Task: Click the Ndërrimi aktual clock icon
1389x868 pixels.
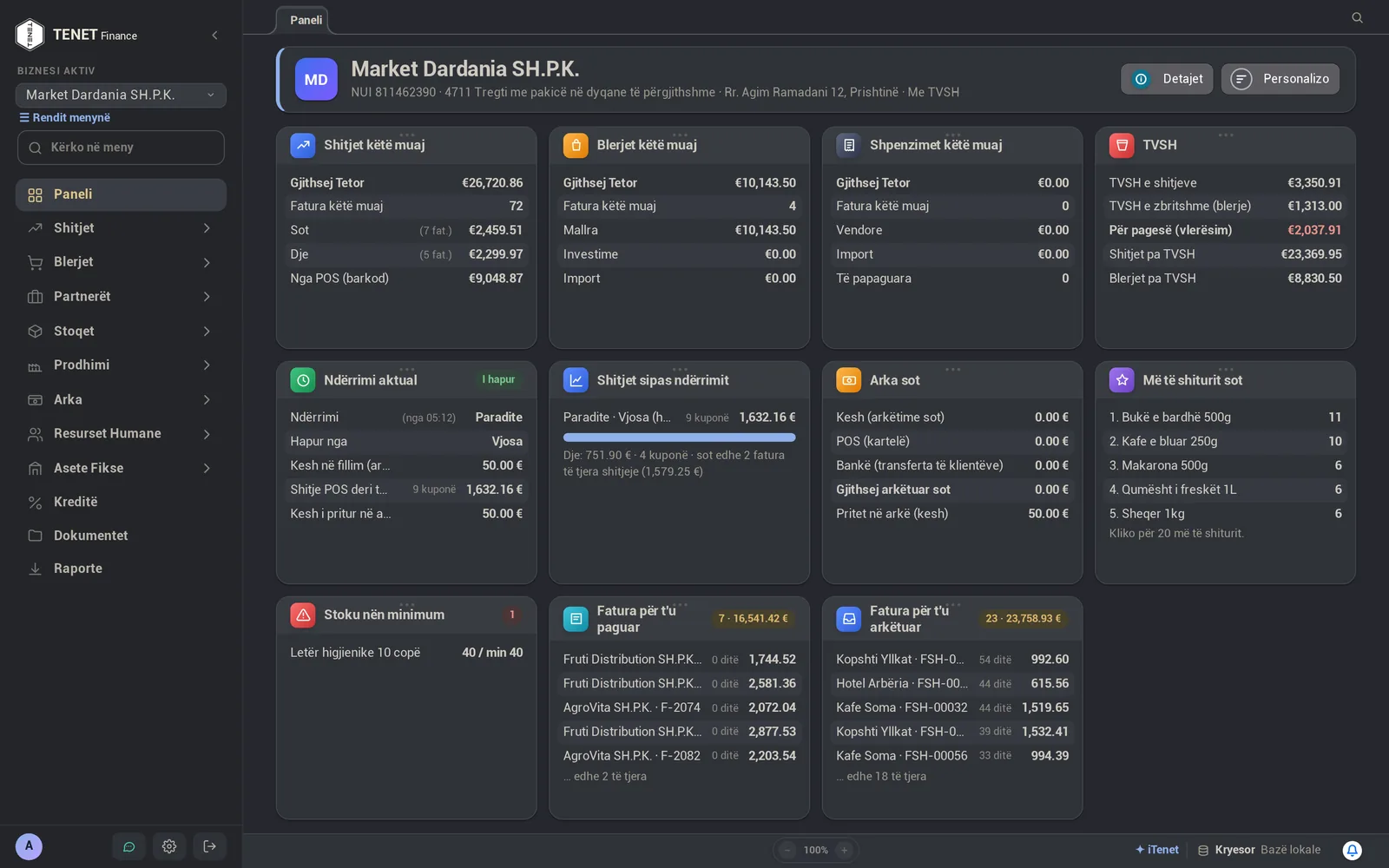Action: 303,380
